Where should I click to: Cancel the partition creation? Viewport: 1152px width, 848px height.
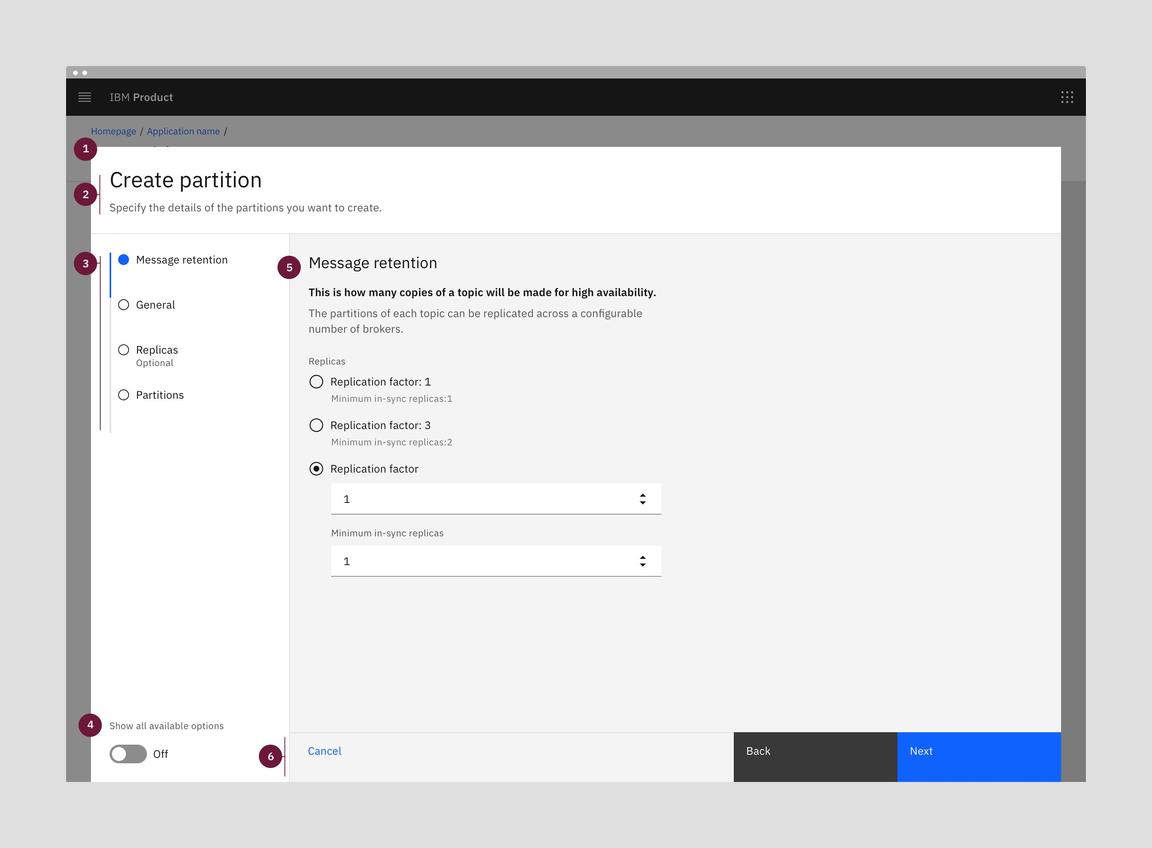(324, 751)
